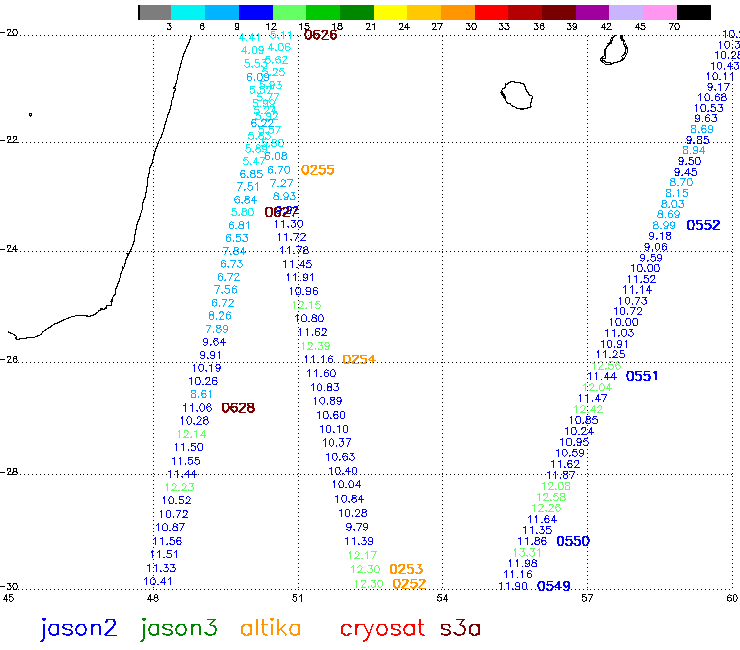Click the blue value 11.98
The image size is (740, 650).
pyautogui.click(x=523, y=564)
